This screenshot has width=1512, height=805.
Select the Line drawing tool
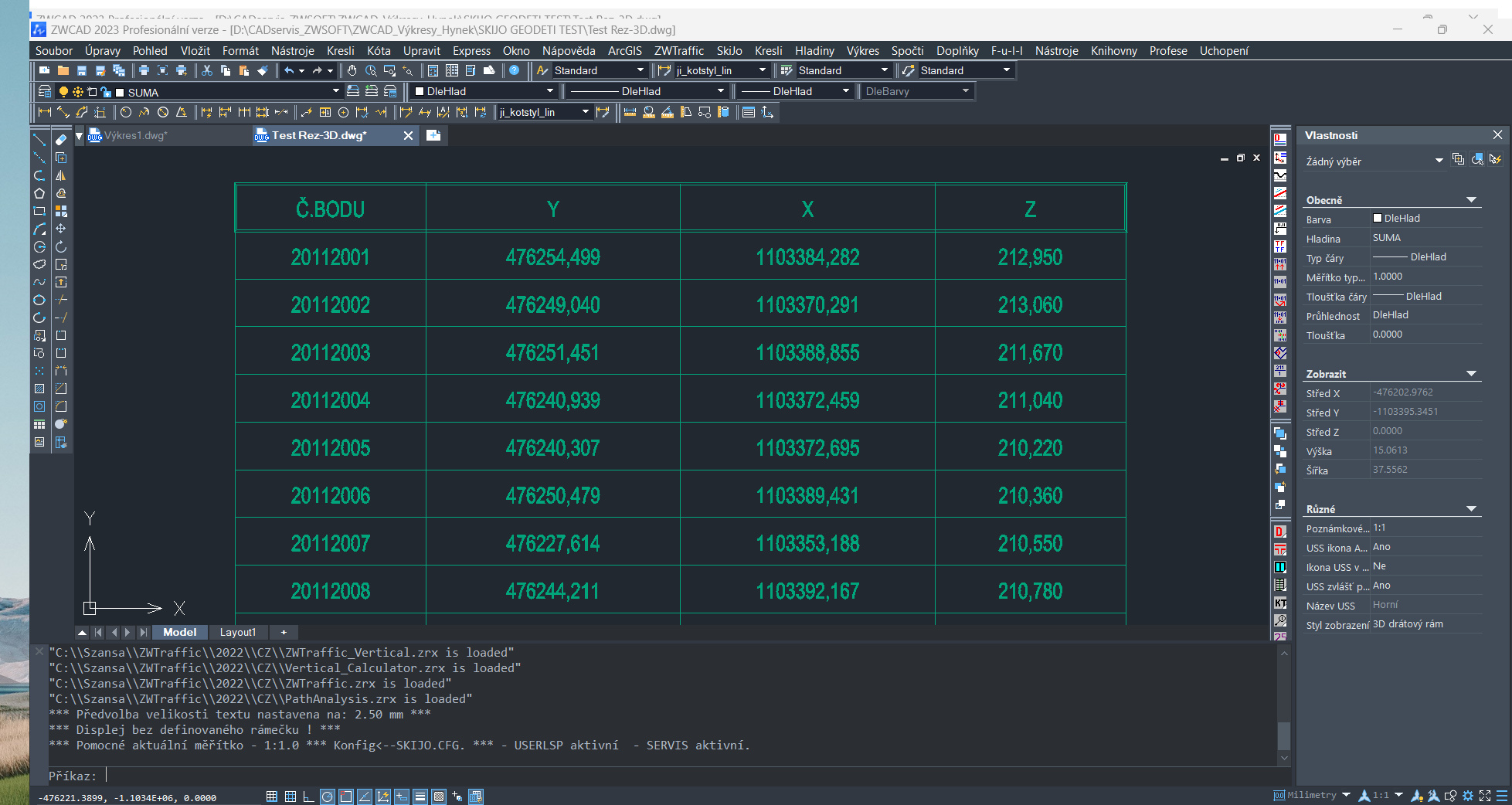click(39, 140)
